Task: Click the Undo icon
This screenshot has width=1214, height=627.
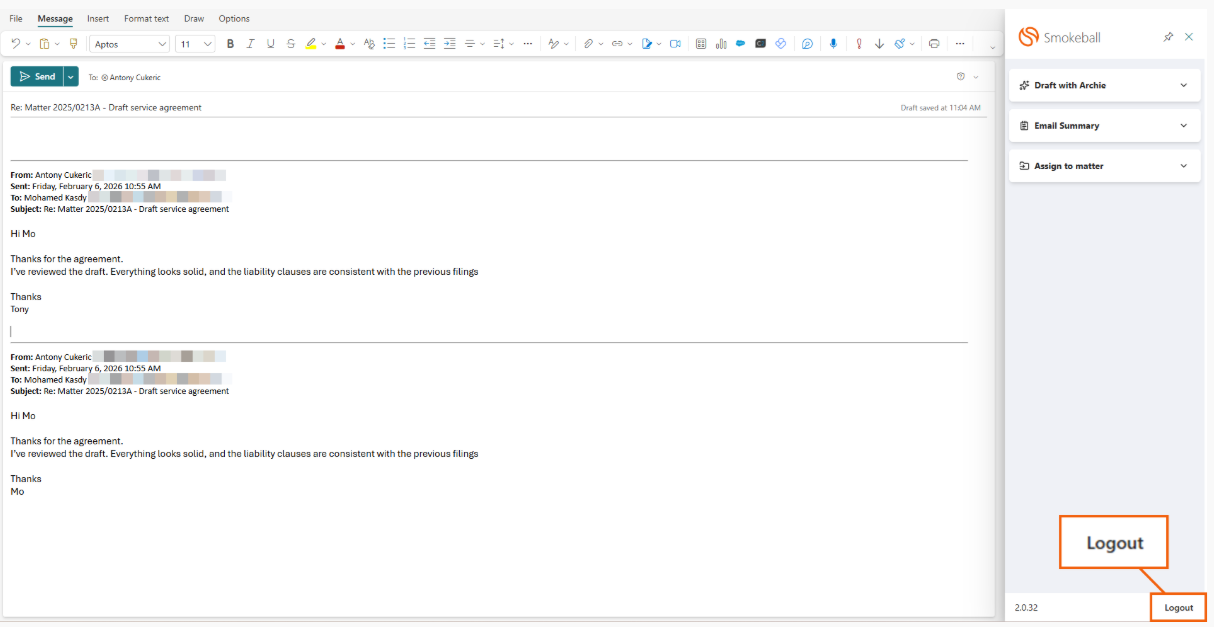Action: 15,44
